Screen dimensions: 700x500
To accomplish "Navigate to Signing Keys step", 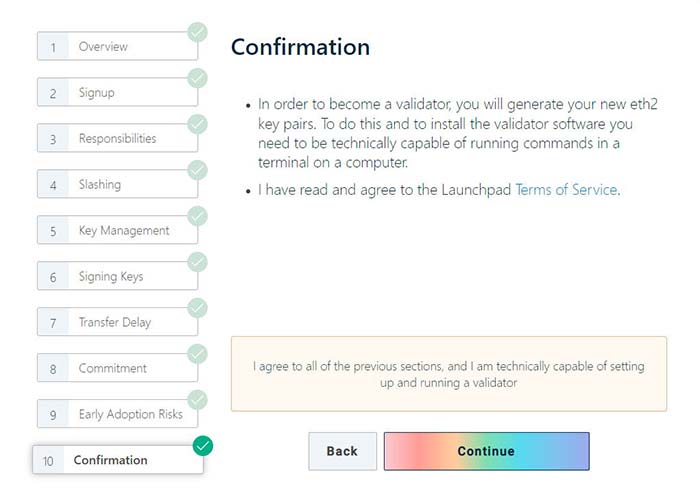I will 117,277.
